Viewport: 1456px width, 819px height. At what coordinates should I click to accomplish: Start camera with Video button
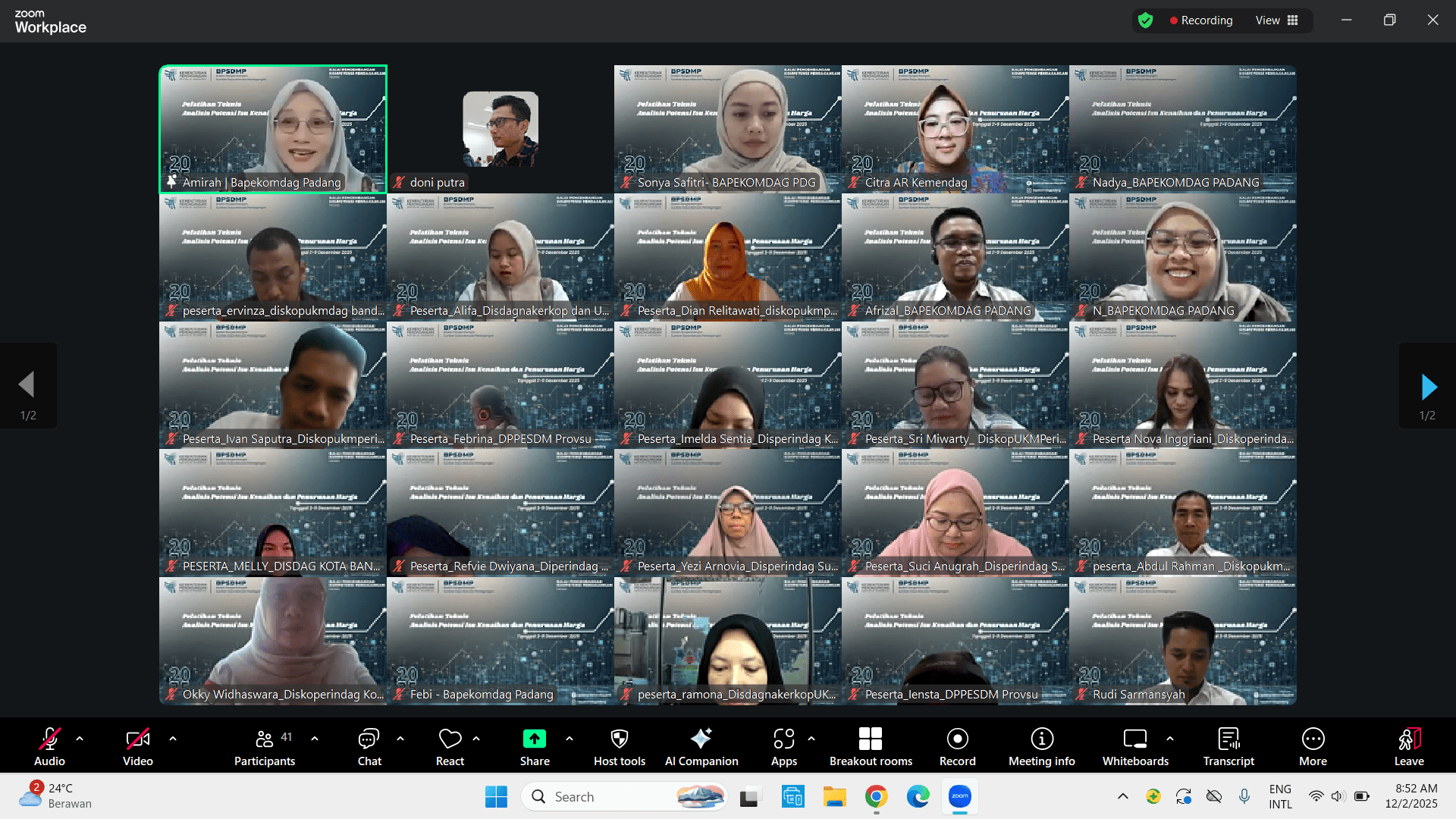coord(137,747)
